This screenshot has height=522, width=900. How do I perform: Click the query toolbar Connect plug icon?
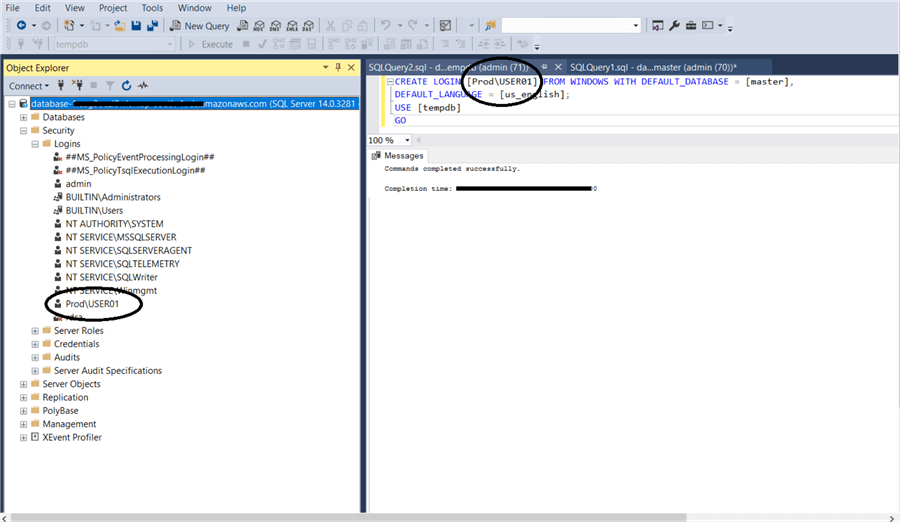[21, 44]
